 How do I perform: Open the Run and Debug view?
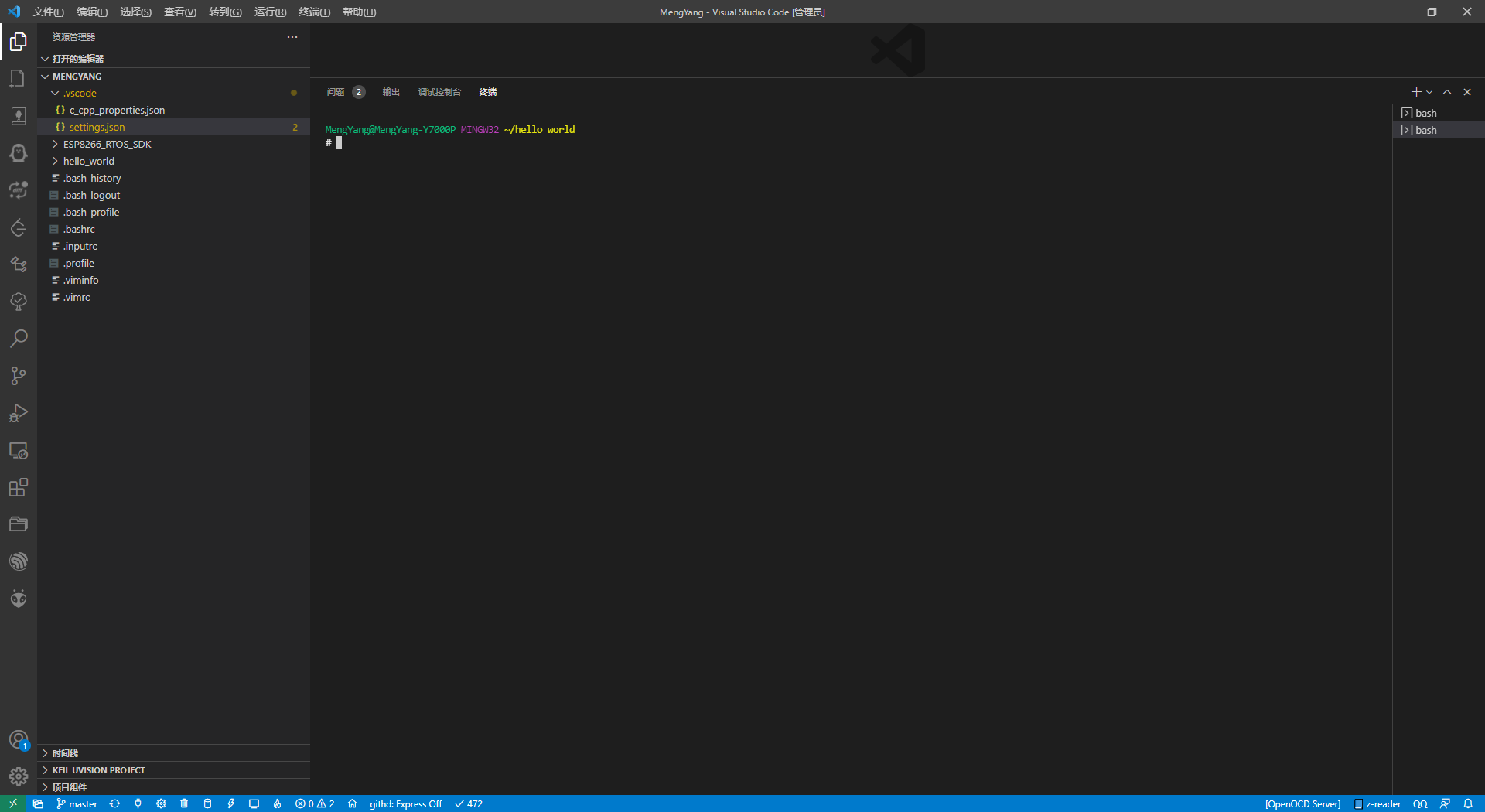(19, 413)
